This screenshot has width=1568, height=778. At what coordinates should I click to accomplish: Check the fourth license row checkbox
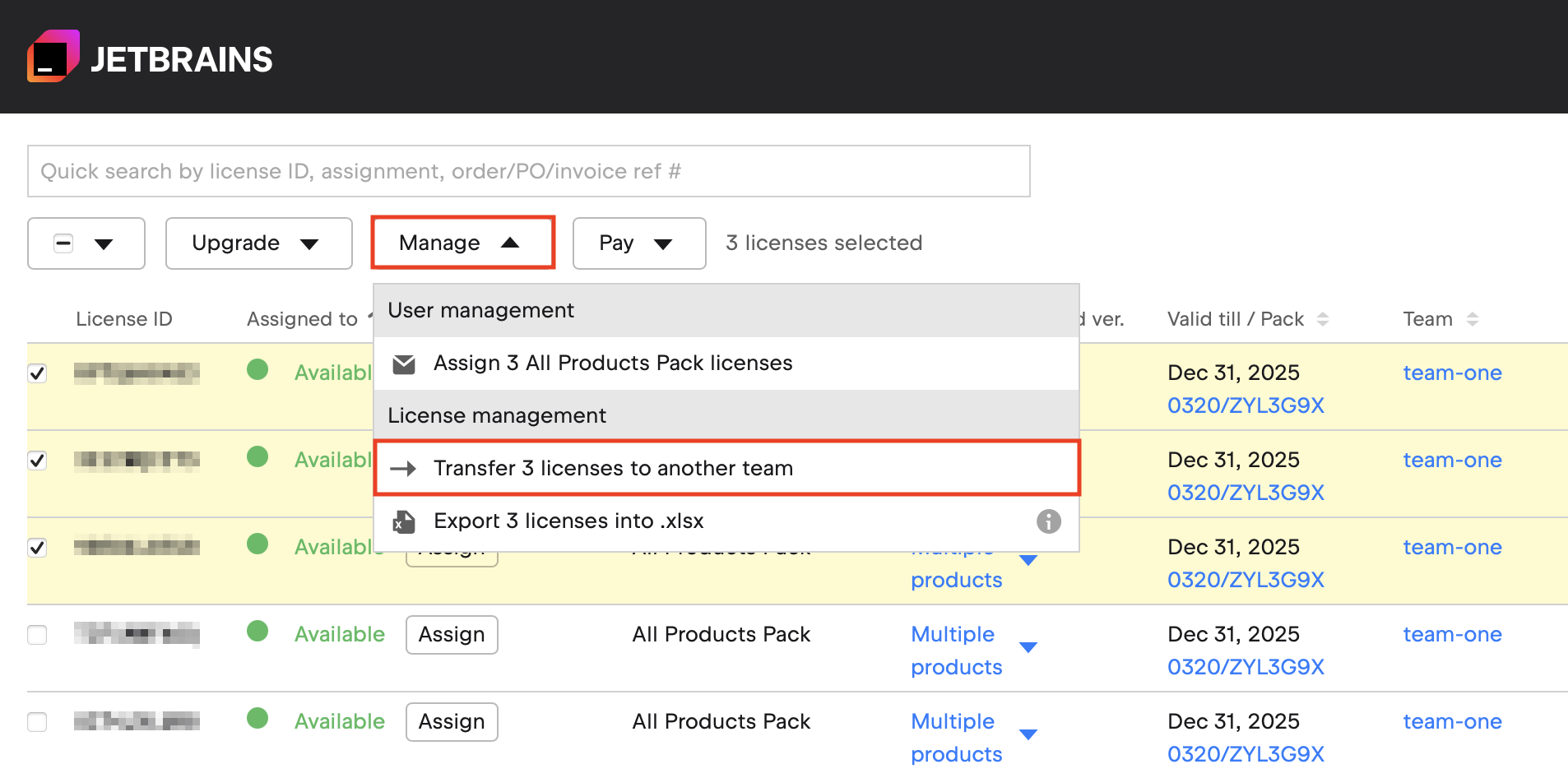[x=37, y=635]
